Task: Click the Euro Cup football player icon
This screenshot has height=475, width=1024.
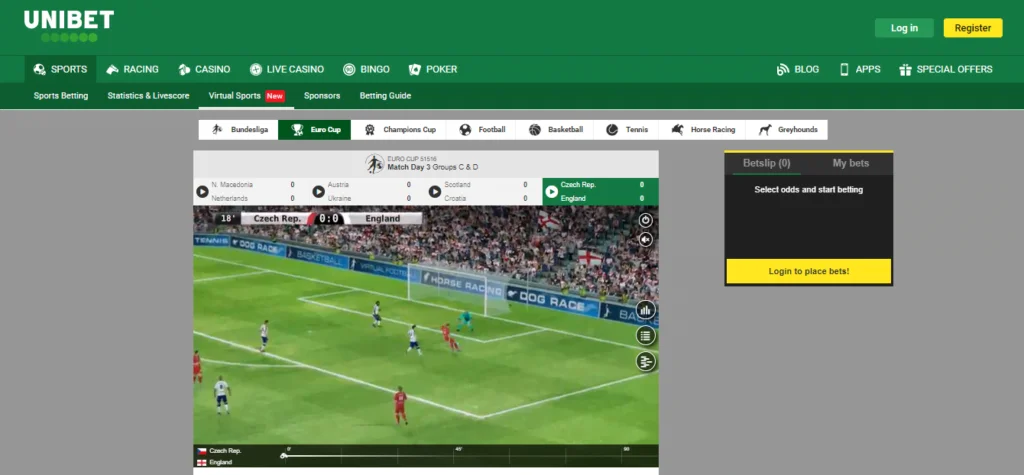Action: pos(375,163)
